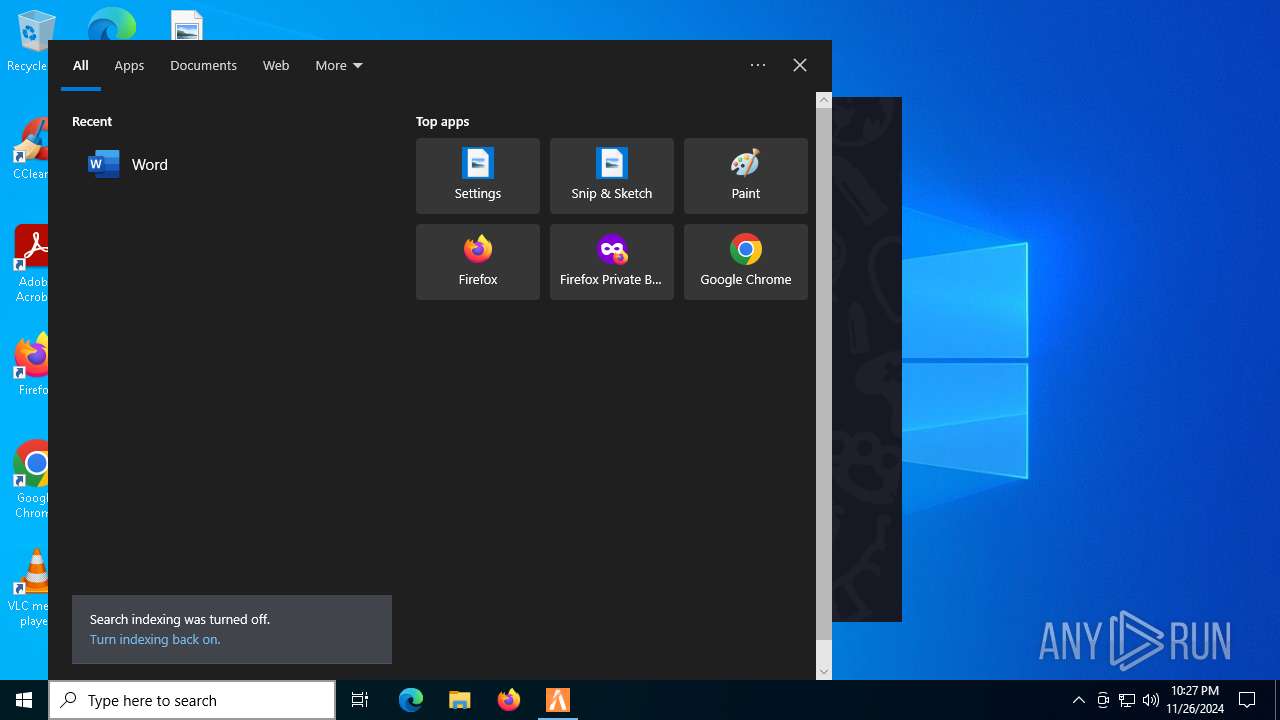The image size is (1280, 720).
Task: Switch to the Apps search tab
Action: 129,66
